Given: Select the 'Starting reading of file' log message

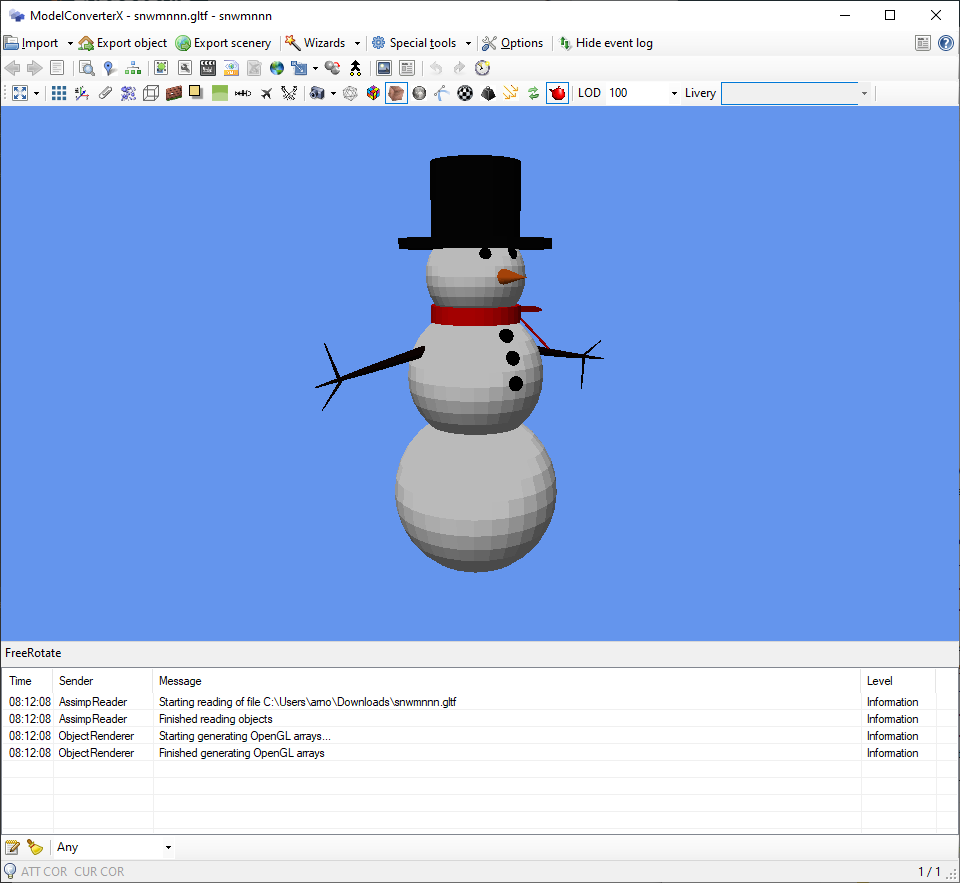Looking at the screenshot, I should tap(307, 702).
